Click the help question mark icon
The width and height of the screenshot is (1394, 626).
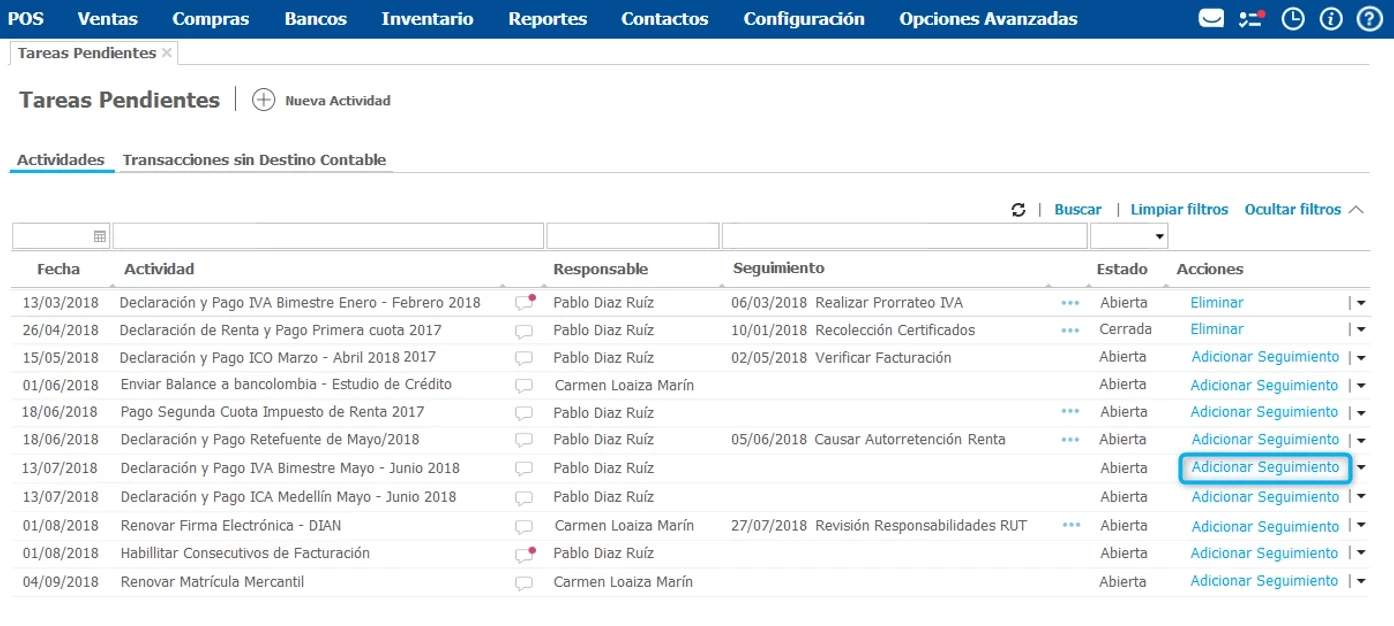click(x=1368, y=19)
